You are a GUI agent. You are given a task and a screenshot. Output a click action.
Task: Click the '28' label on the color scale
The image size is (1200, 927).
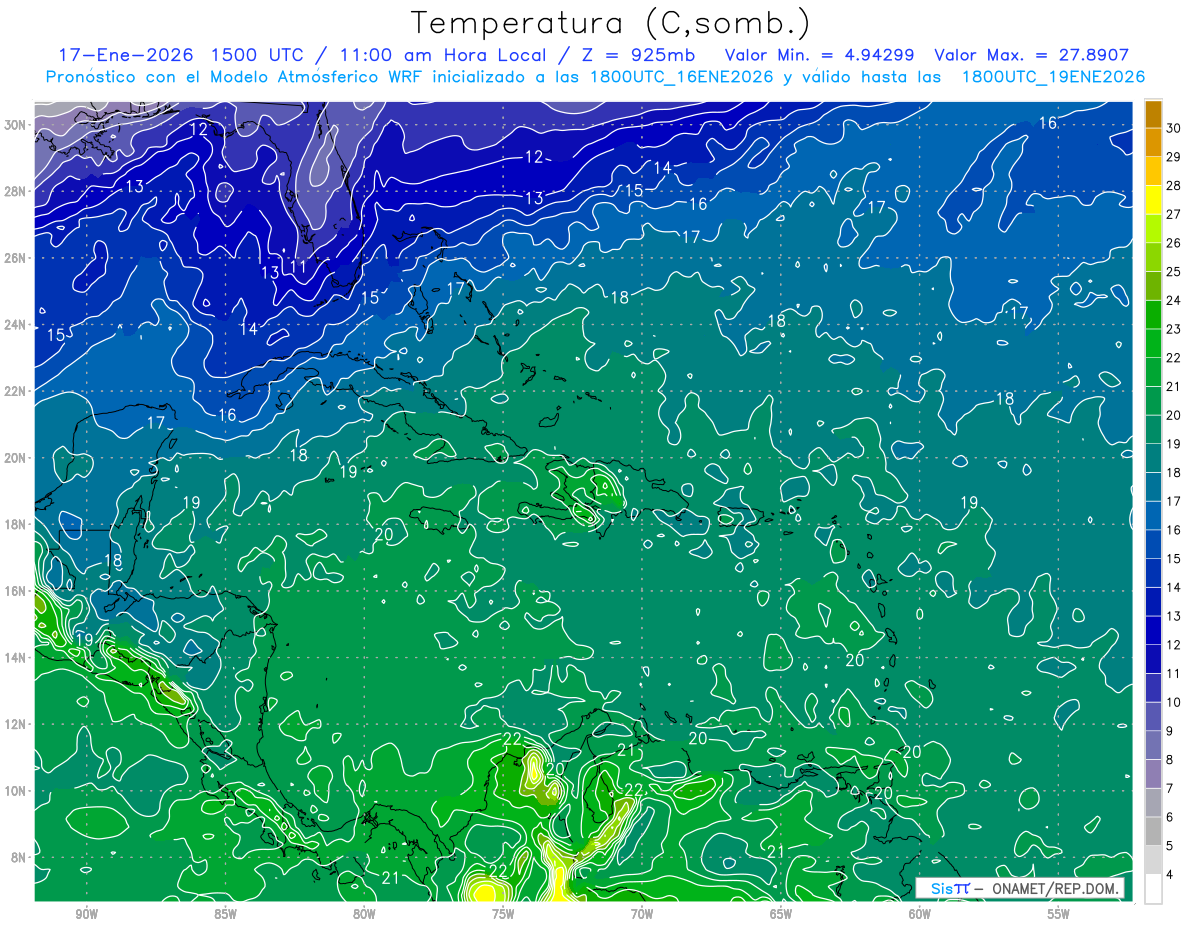click(1174, 186)
